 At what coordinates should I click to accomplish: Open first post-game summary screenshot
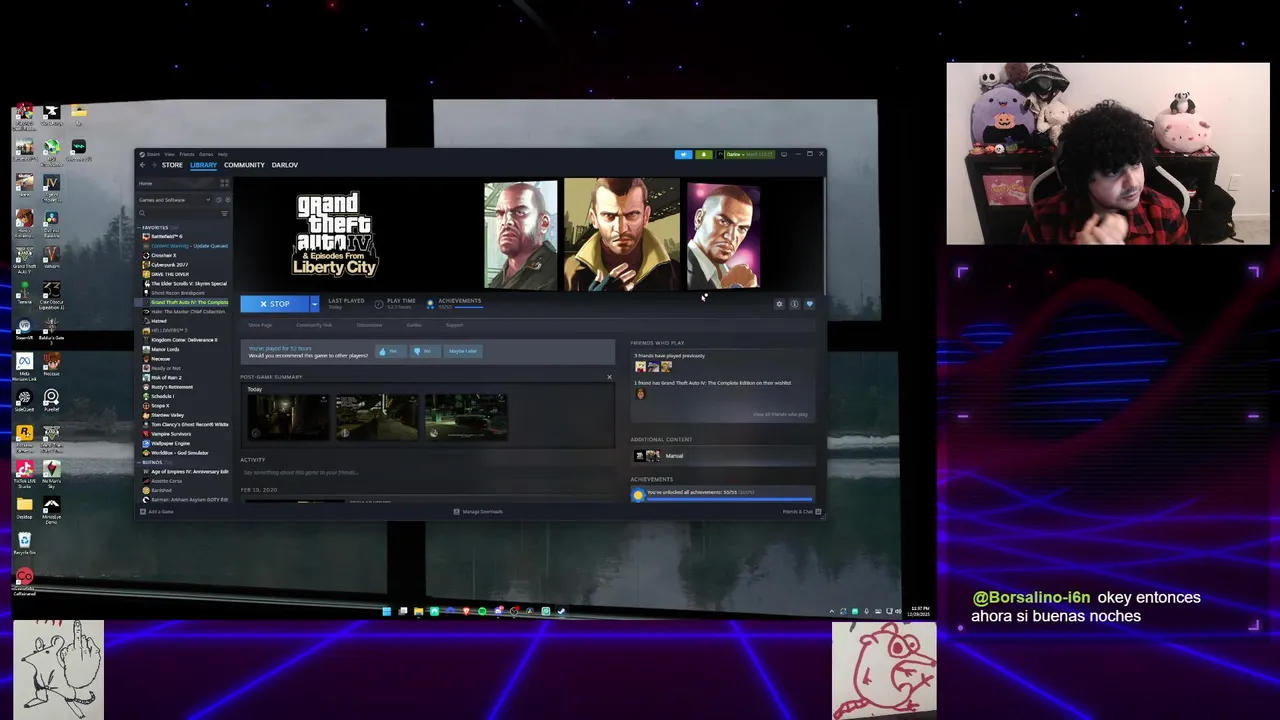(288, 417)
